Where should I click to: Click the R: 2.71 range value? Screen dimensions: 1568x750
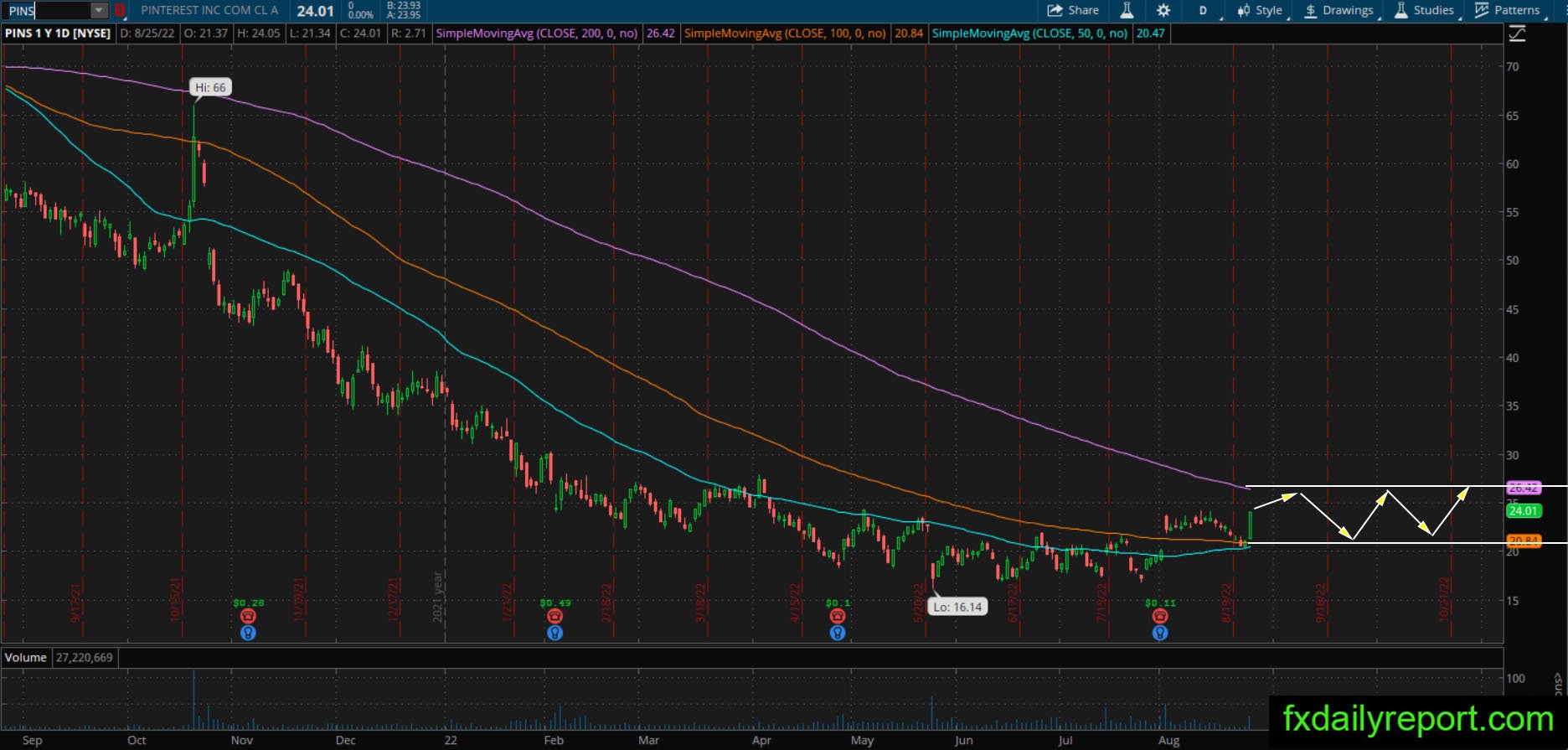tap(409, 34)
